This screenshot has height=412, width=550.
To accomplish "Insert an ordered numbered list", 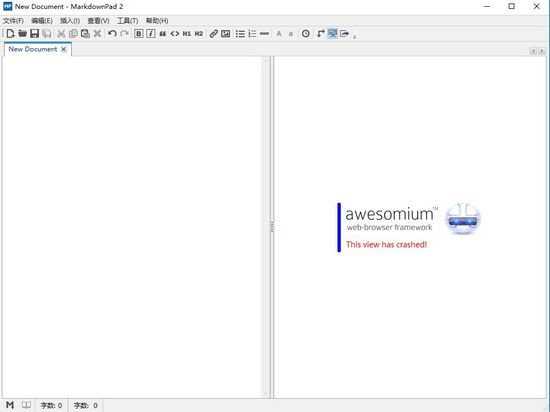I will pos(252,34).
